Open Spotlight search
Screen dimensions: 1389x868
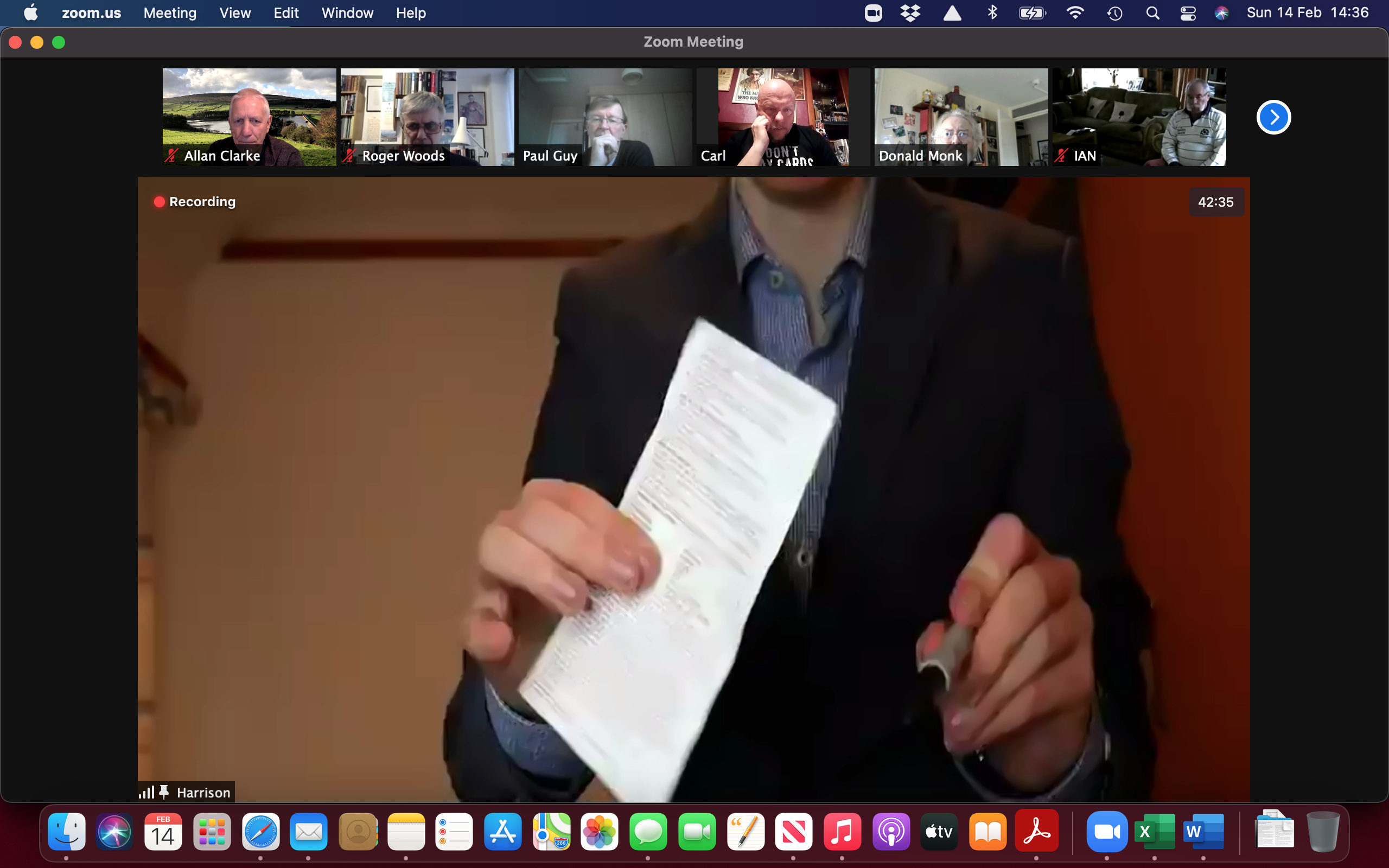(x=1152, y=12)
